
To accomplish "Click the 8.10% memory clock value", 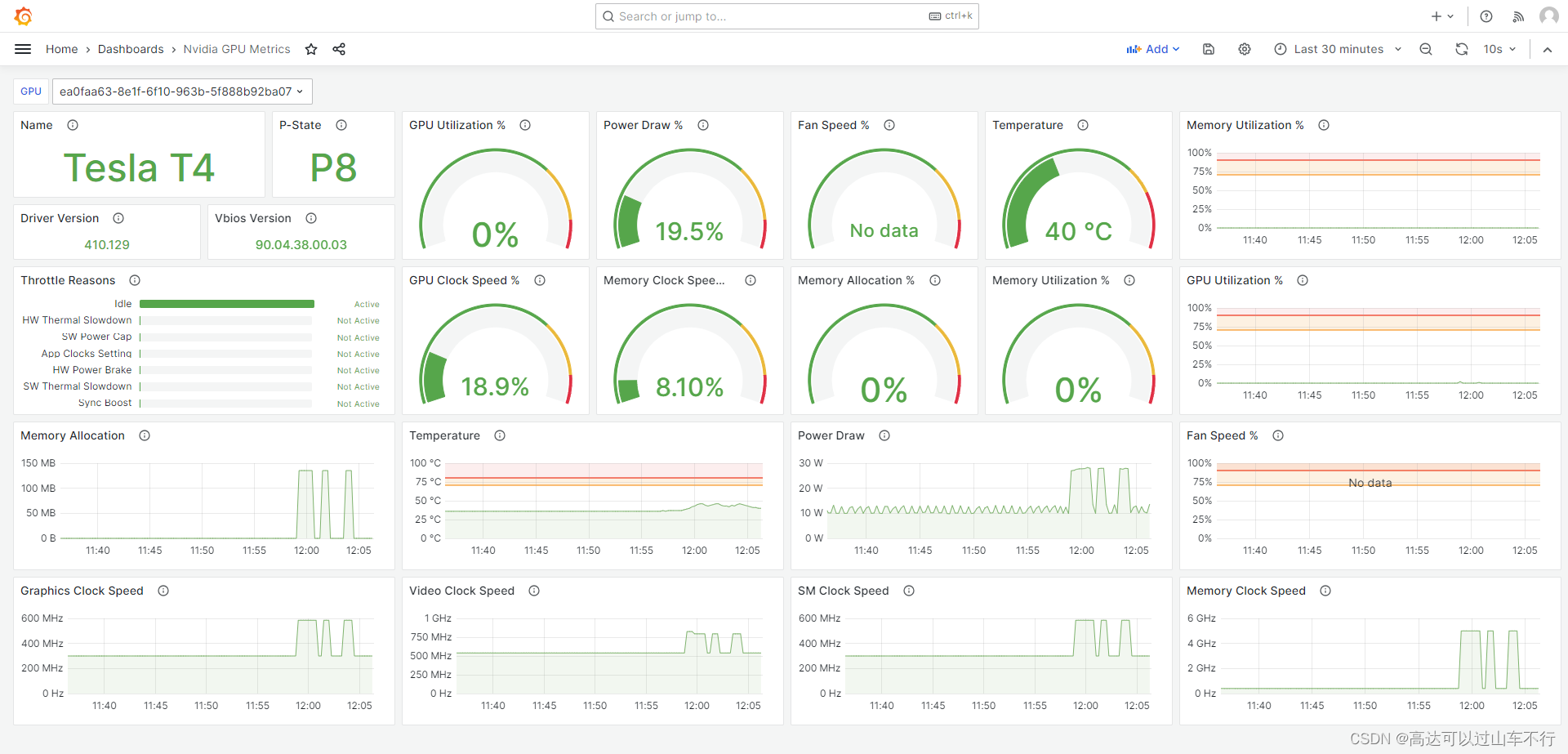I will 689,386.
